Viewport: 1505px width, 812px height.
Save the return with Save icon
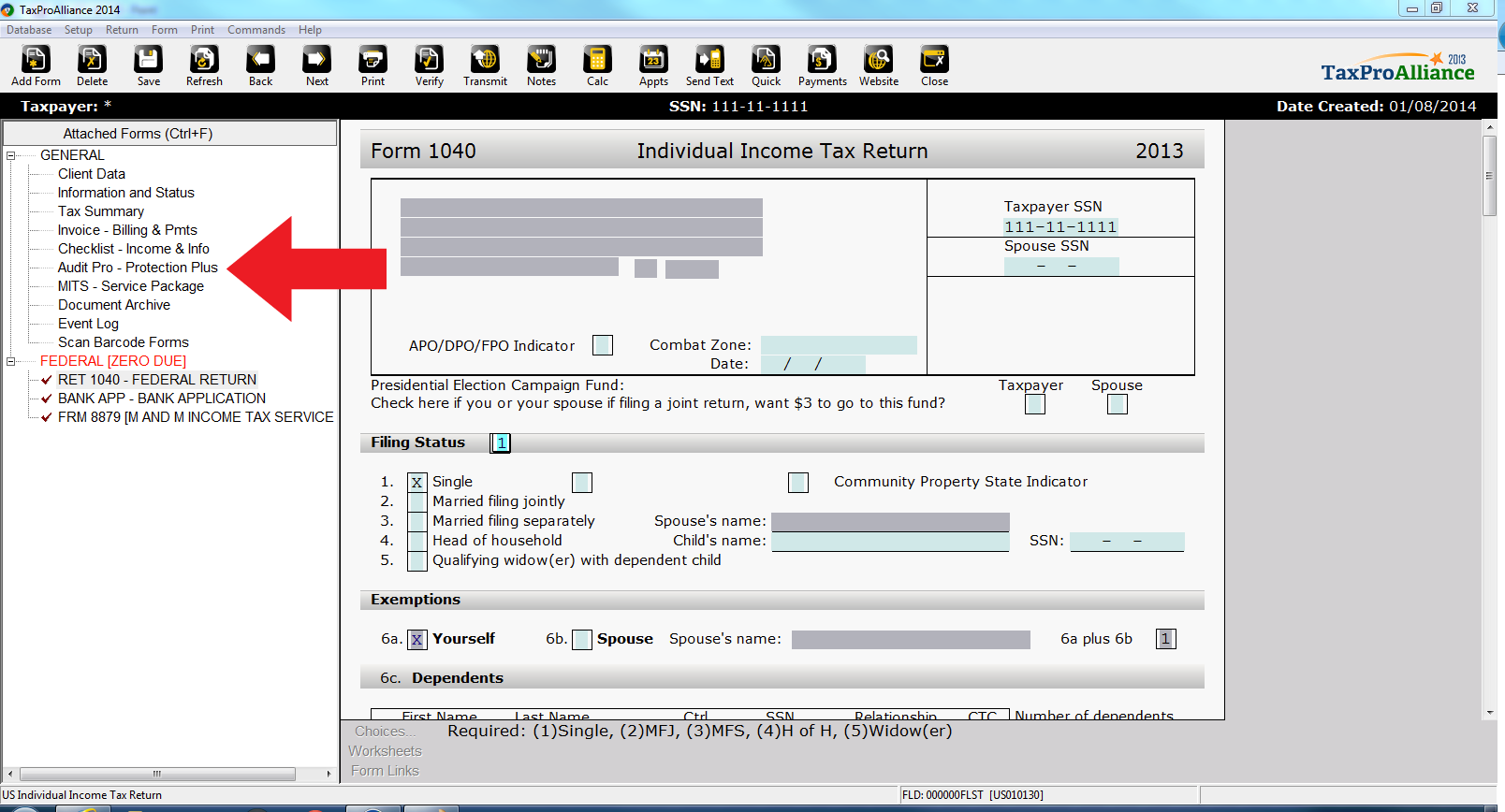pos(148,66)
